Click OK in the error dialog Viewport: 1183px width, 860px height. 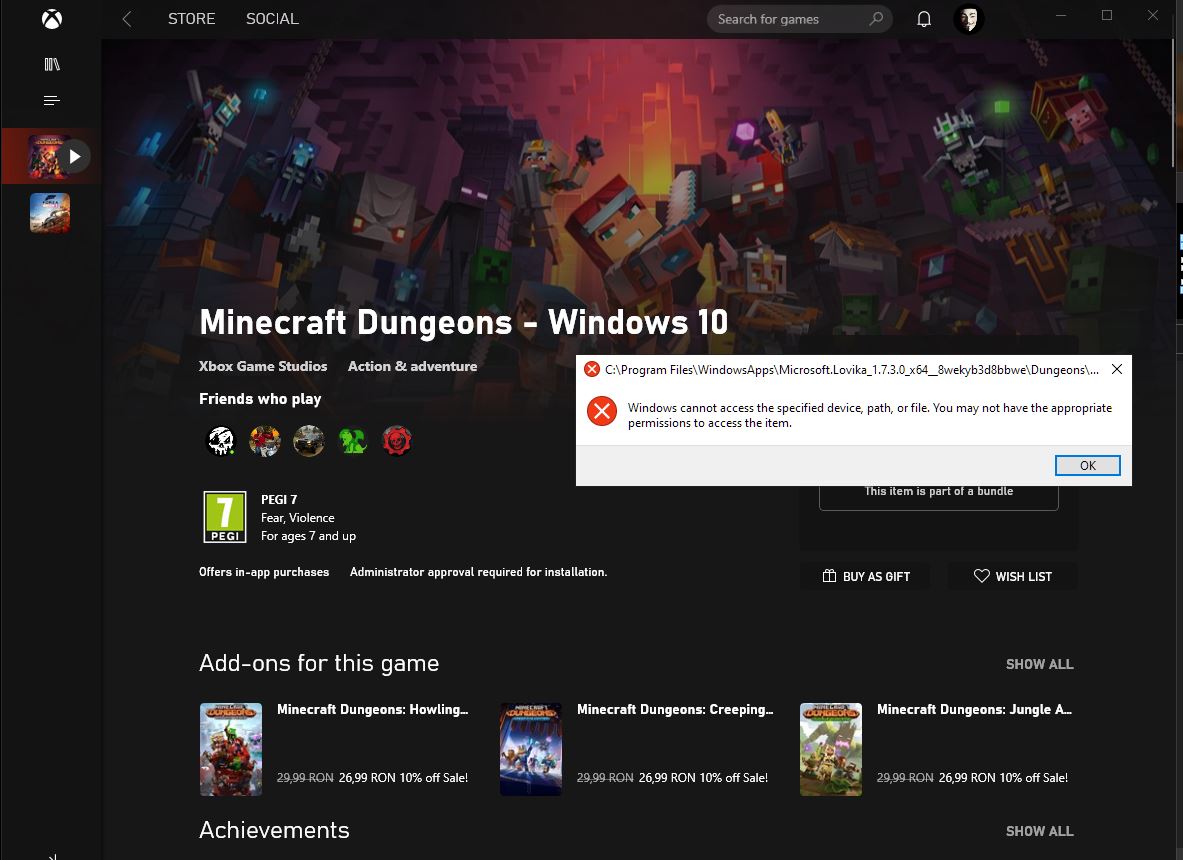pyautogui.click(x=1087, y=465)
